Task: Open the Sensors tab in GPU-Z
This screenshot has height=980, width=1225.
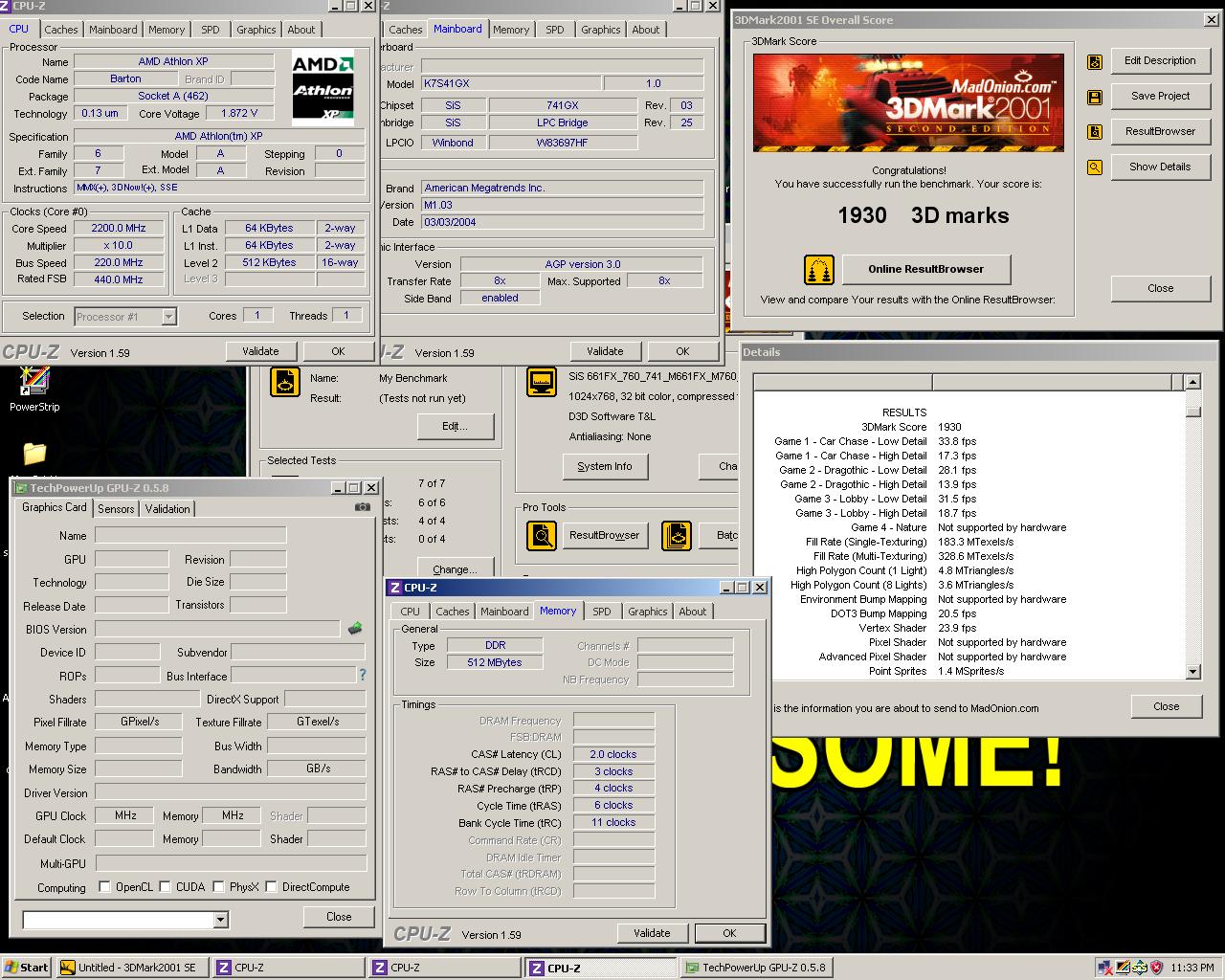Action: pyautogui.click(x=116, y=509)
